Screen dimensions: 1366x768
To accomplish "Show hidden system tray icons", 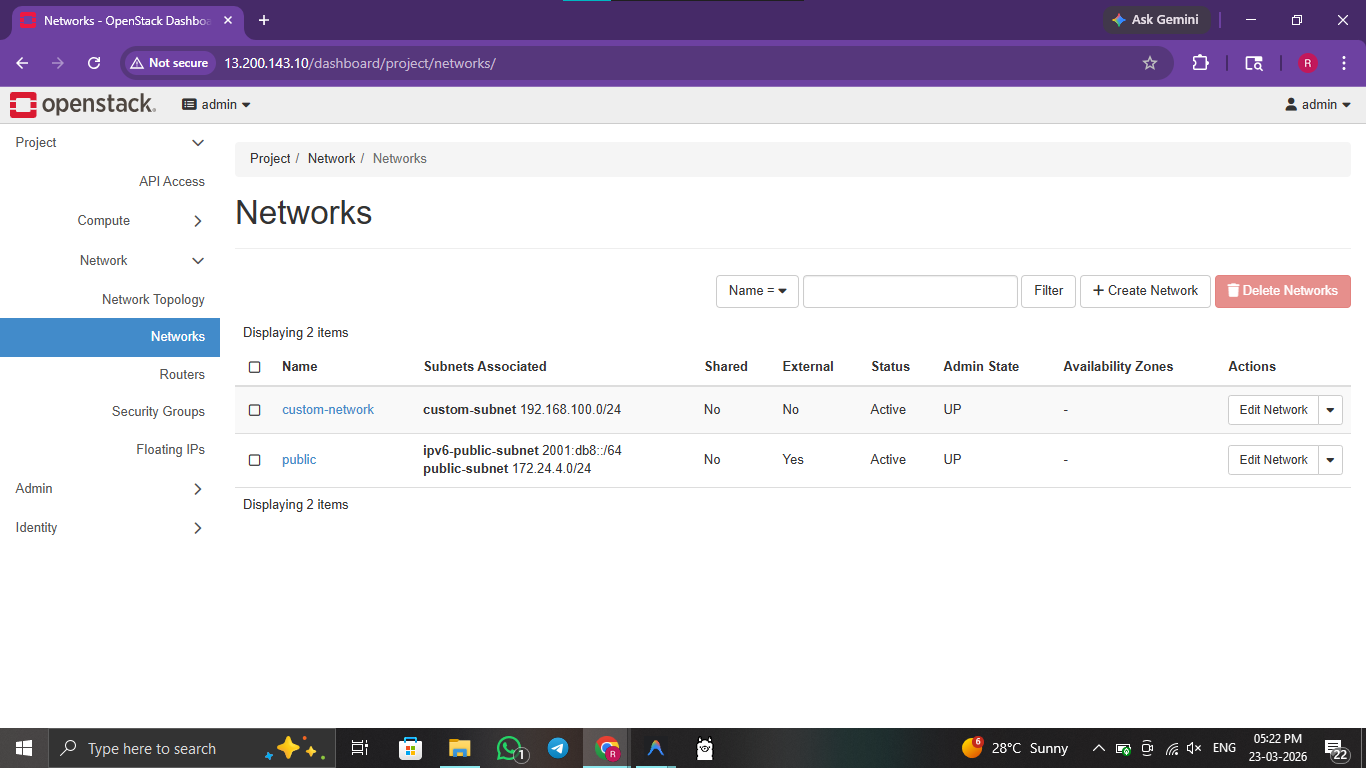I will click(1098, 748).
